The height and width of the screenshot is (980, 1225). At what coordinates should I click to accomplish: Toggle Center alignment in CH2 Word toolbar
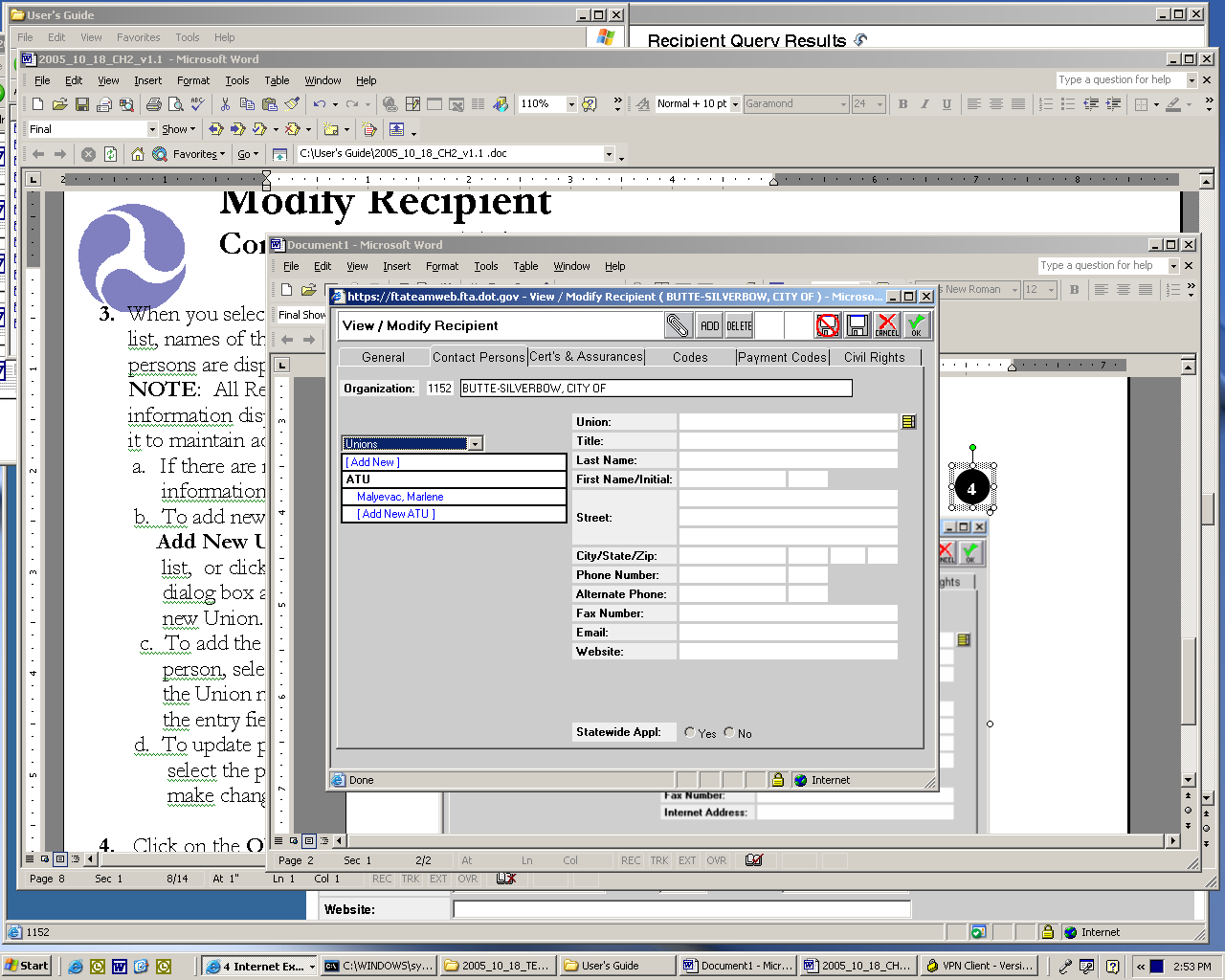pyautogui.click(x=995, y=103)
